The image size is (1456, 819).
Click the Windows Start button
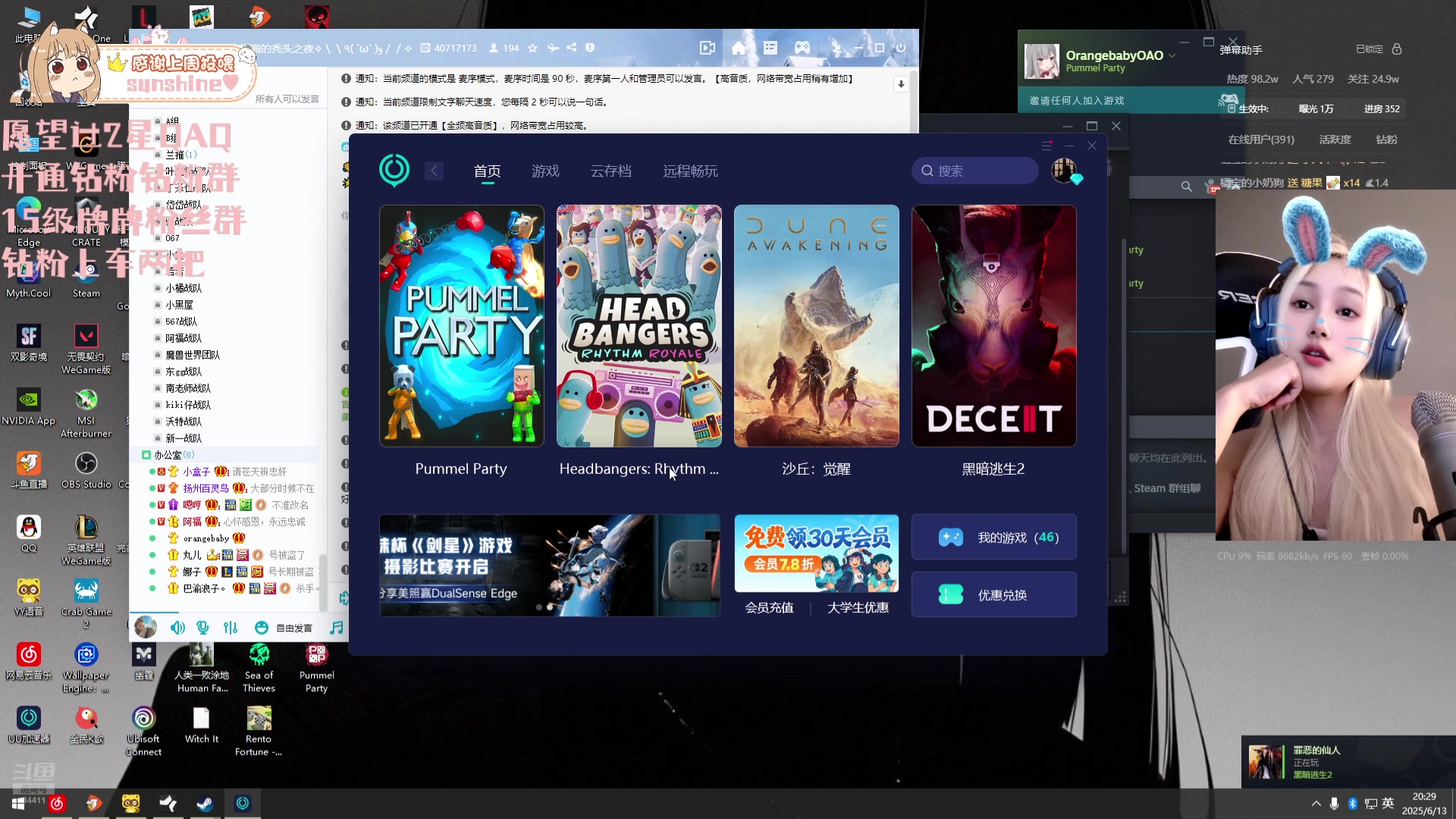(x=18, y=804)
